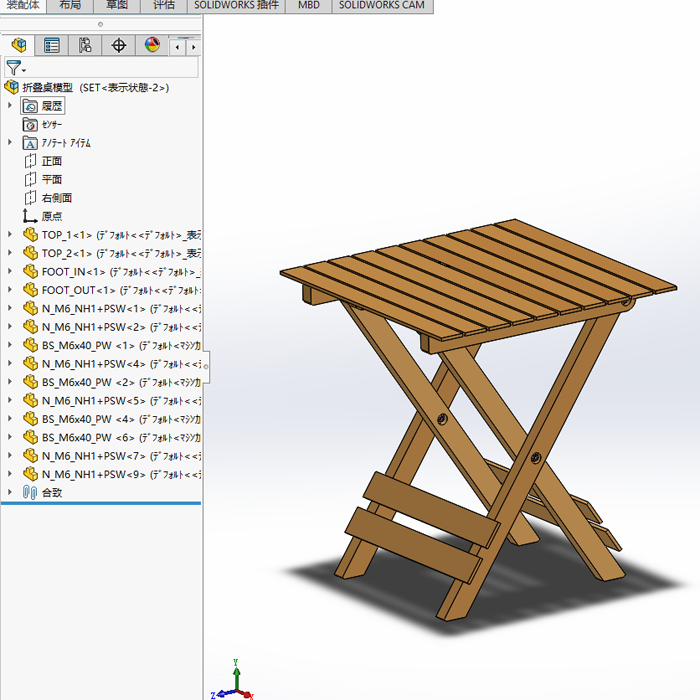This screenshot has width=700, height=700.
Task: Open the DisplayManager color ball tab
Action: click(x=152, y=45)
